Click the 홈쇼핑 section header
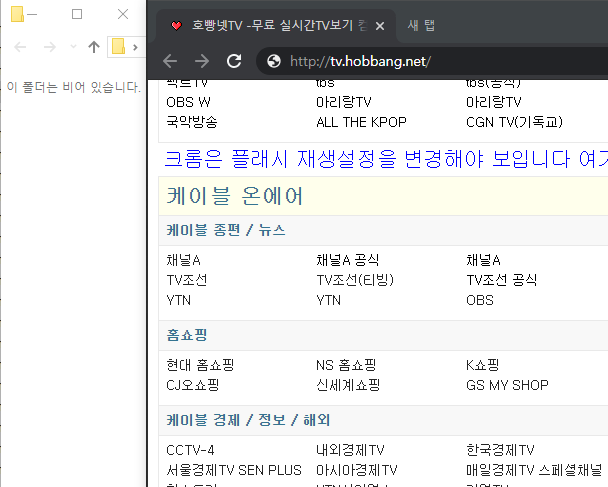Viewport: 608px width, 487px height. click(187, 335)
